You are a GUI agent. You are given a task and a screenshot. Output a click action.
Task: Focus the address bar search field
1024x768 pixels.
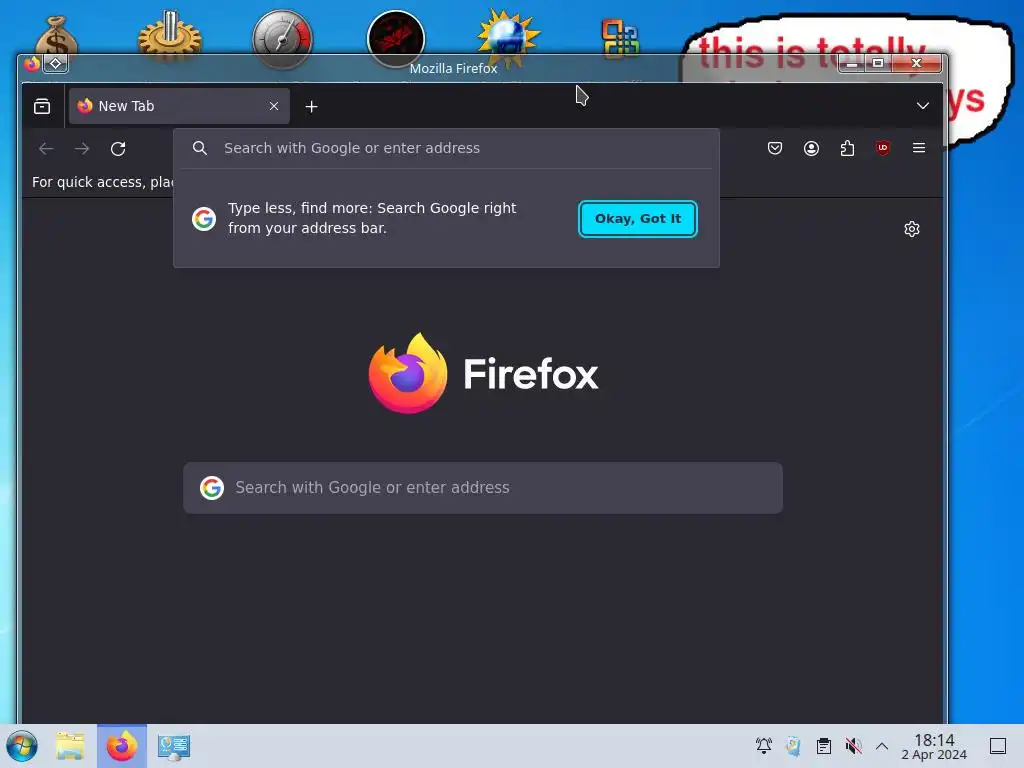click(x=446, y=148)
